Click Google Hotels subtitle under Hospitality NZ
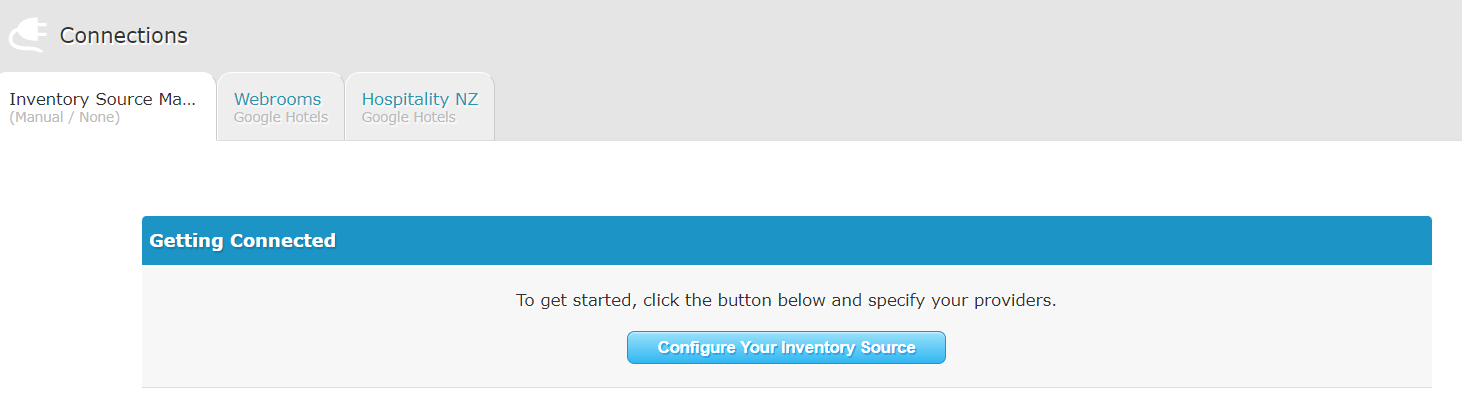1462x404 pixels. tap(408, 118)
